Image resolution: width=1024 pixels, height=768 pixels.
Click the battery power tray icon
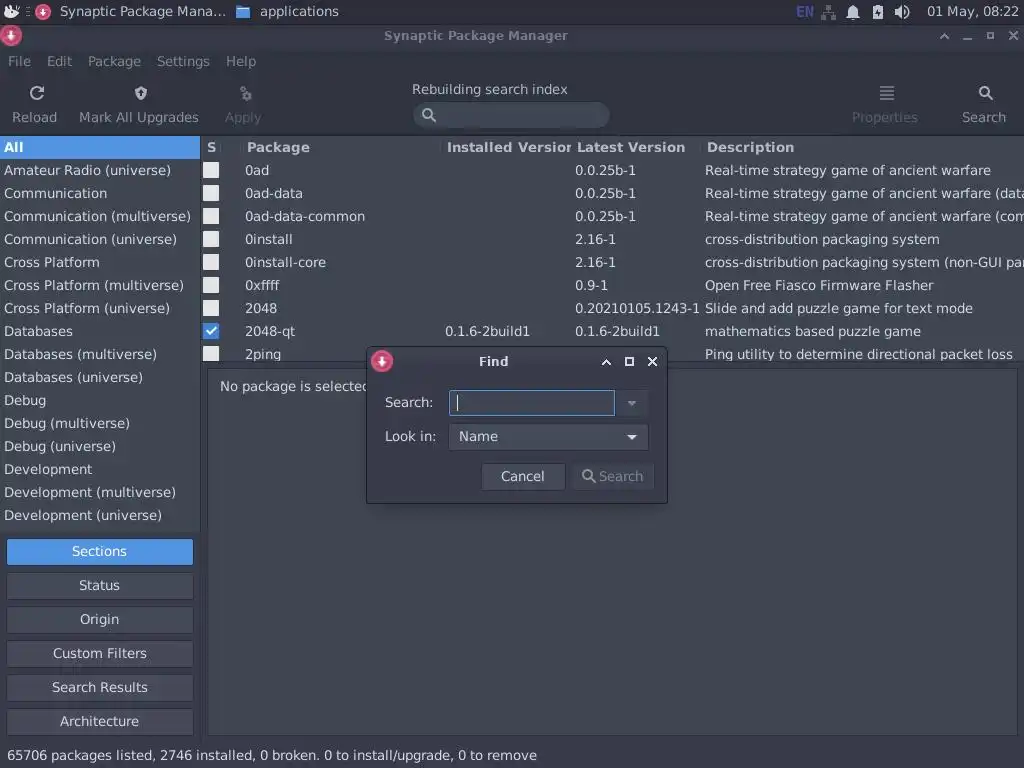click(x=878, y=12)
